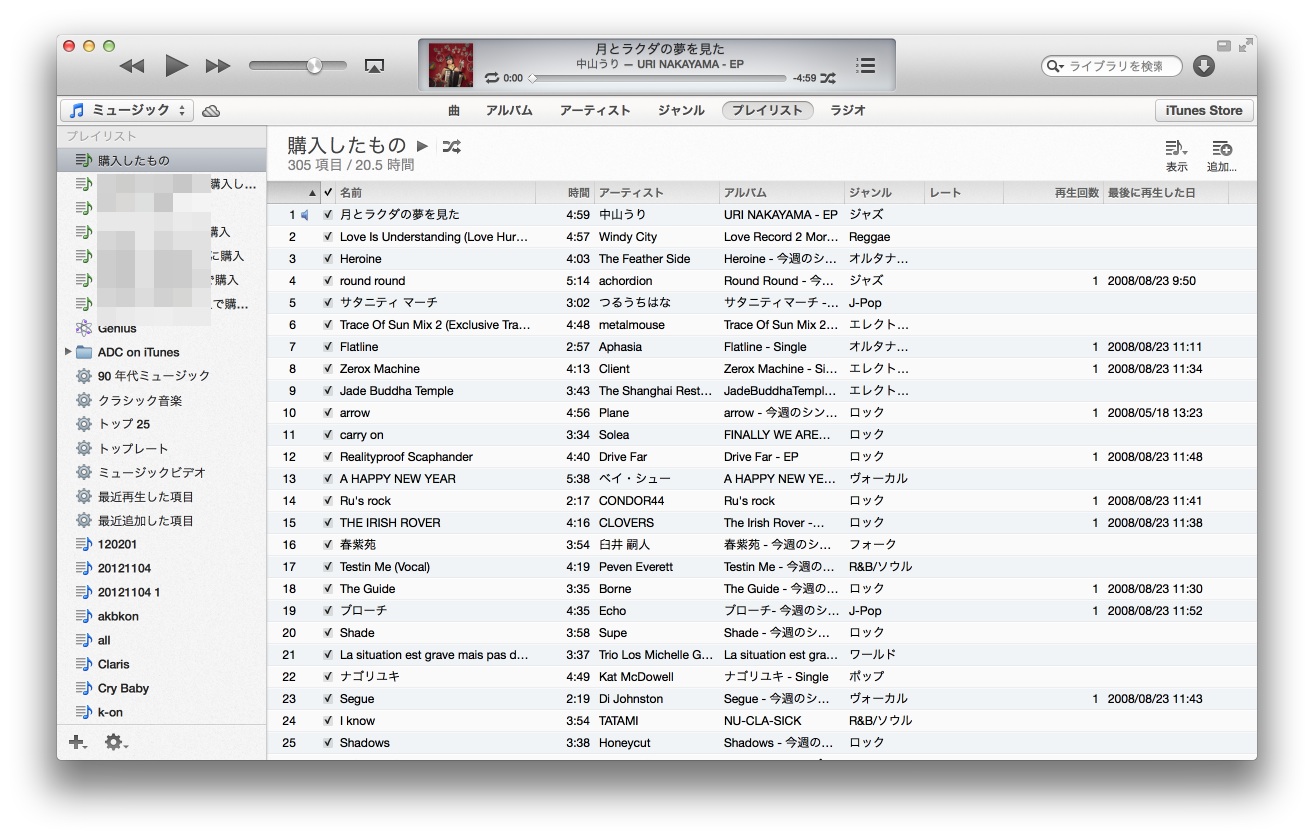Uncheck the round round checkbox

tap(328, 281)
